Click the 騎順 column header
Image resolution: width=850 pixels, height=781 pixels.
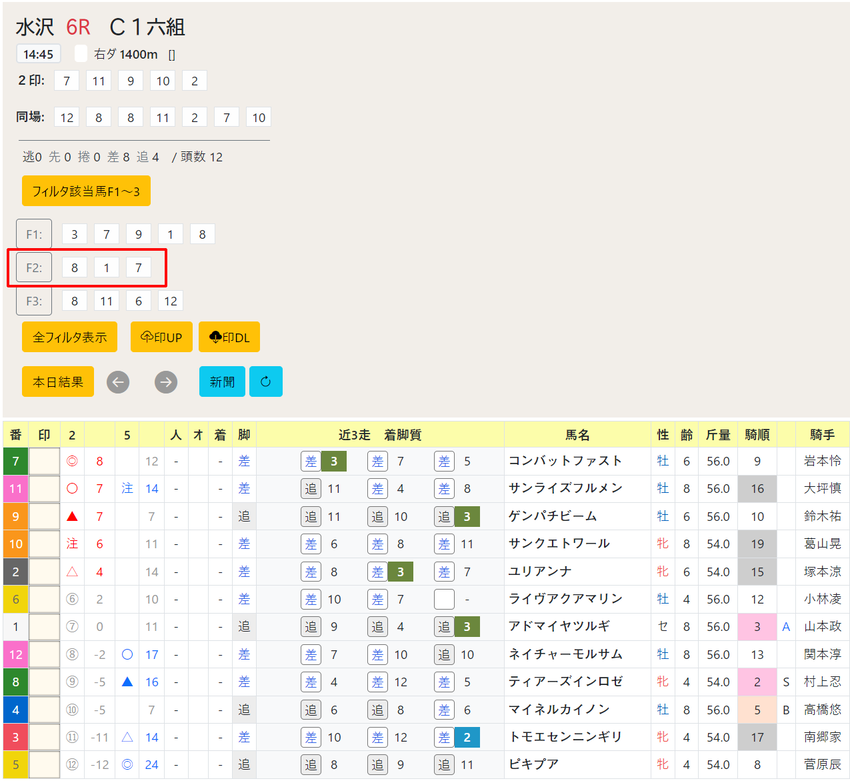point(757,435)
